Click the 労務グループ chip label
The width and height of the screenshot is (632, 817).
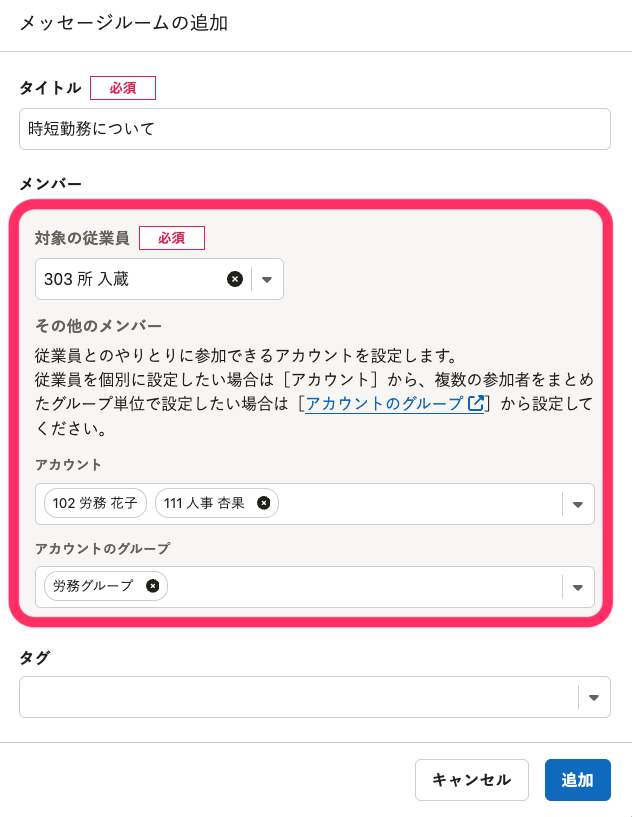point(93,586)
